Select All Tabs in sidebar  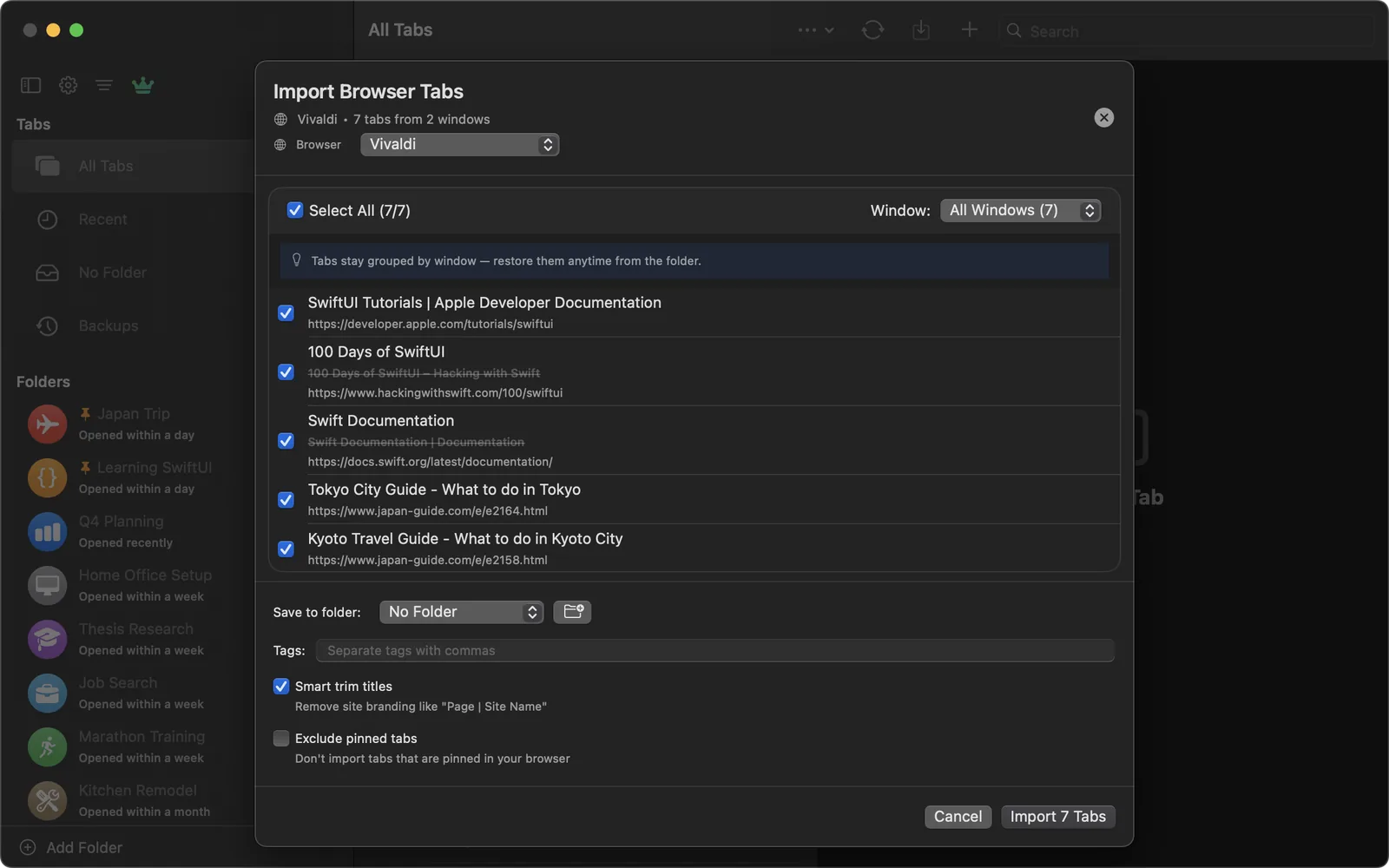[x=134, y=166]
